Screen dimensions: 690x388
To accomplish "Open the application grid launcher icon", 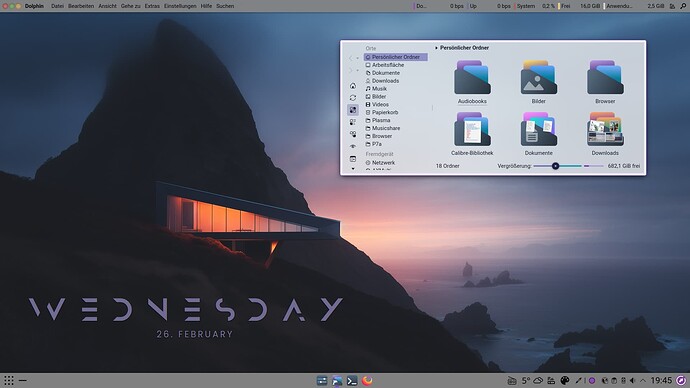I will click(9, 381).
